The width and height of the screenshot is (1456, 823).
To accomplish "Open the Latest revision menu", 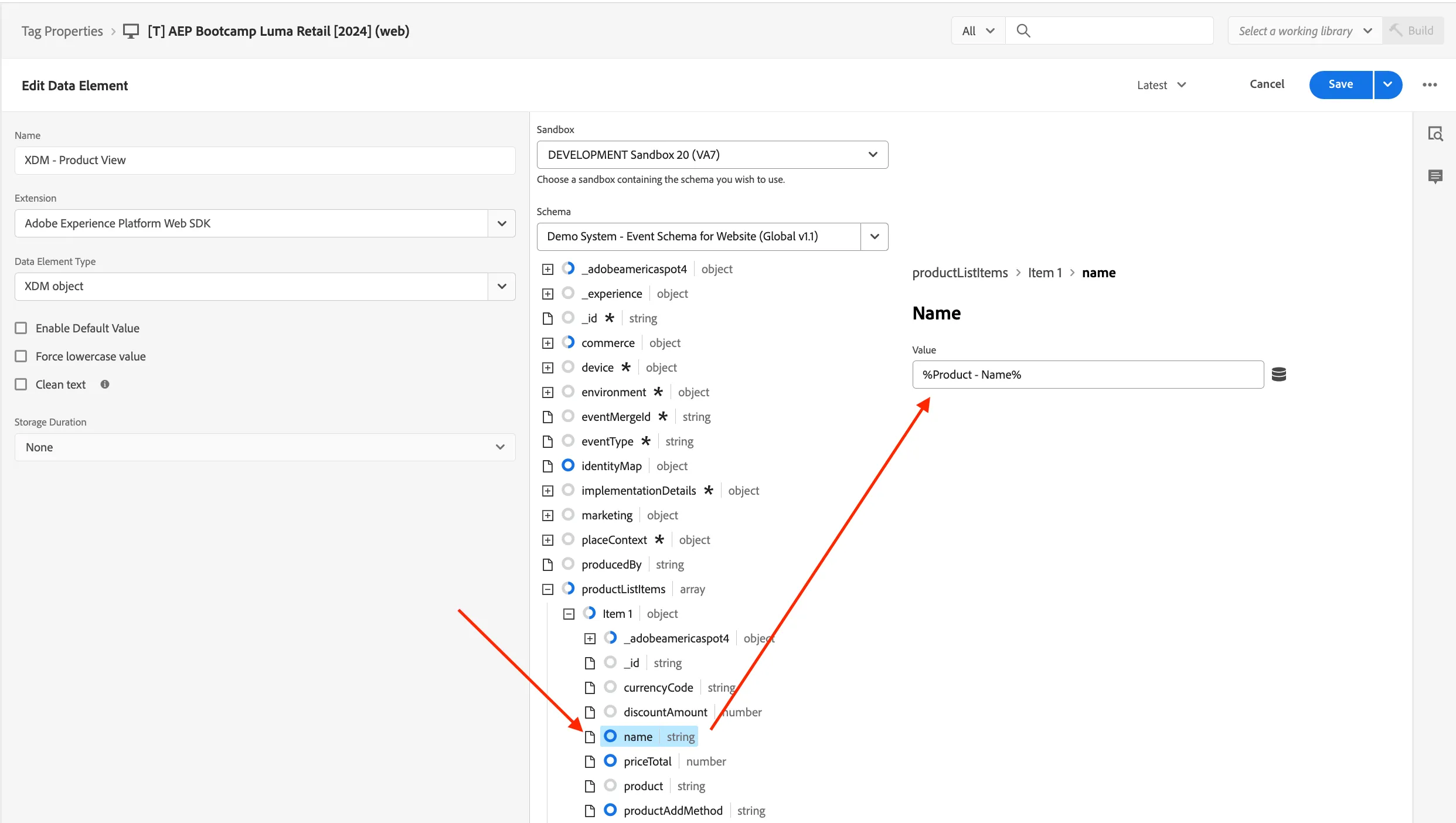I will [1161, 85].
